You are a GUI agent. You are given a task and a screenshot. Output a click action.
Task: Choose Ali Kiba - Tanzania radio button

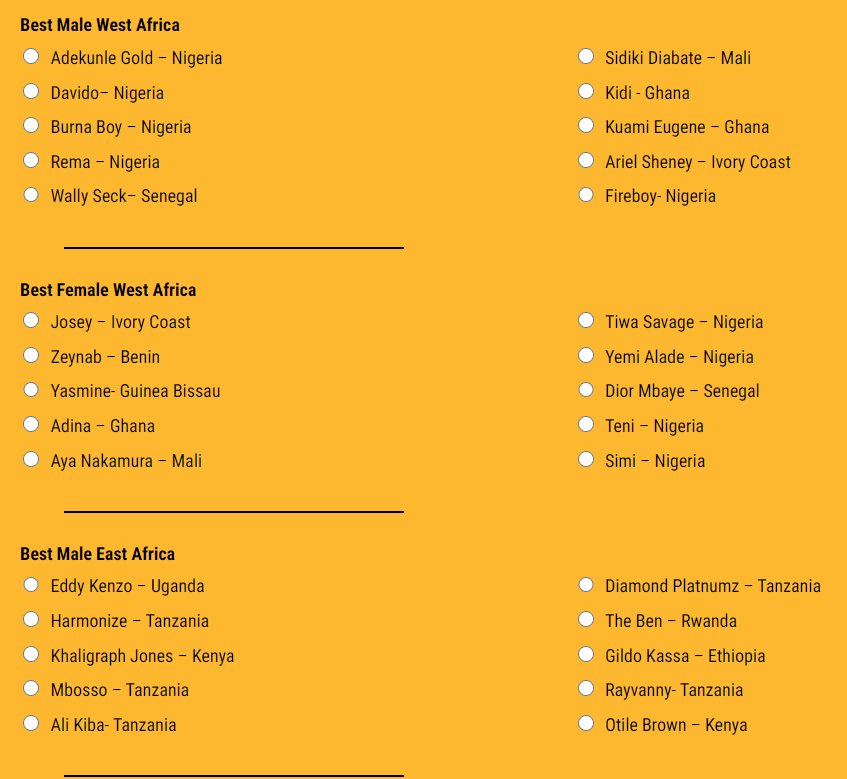click(x=31, y=724)
